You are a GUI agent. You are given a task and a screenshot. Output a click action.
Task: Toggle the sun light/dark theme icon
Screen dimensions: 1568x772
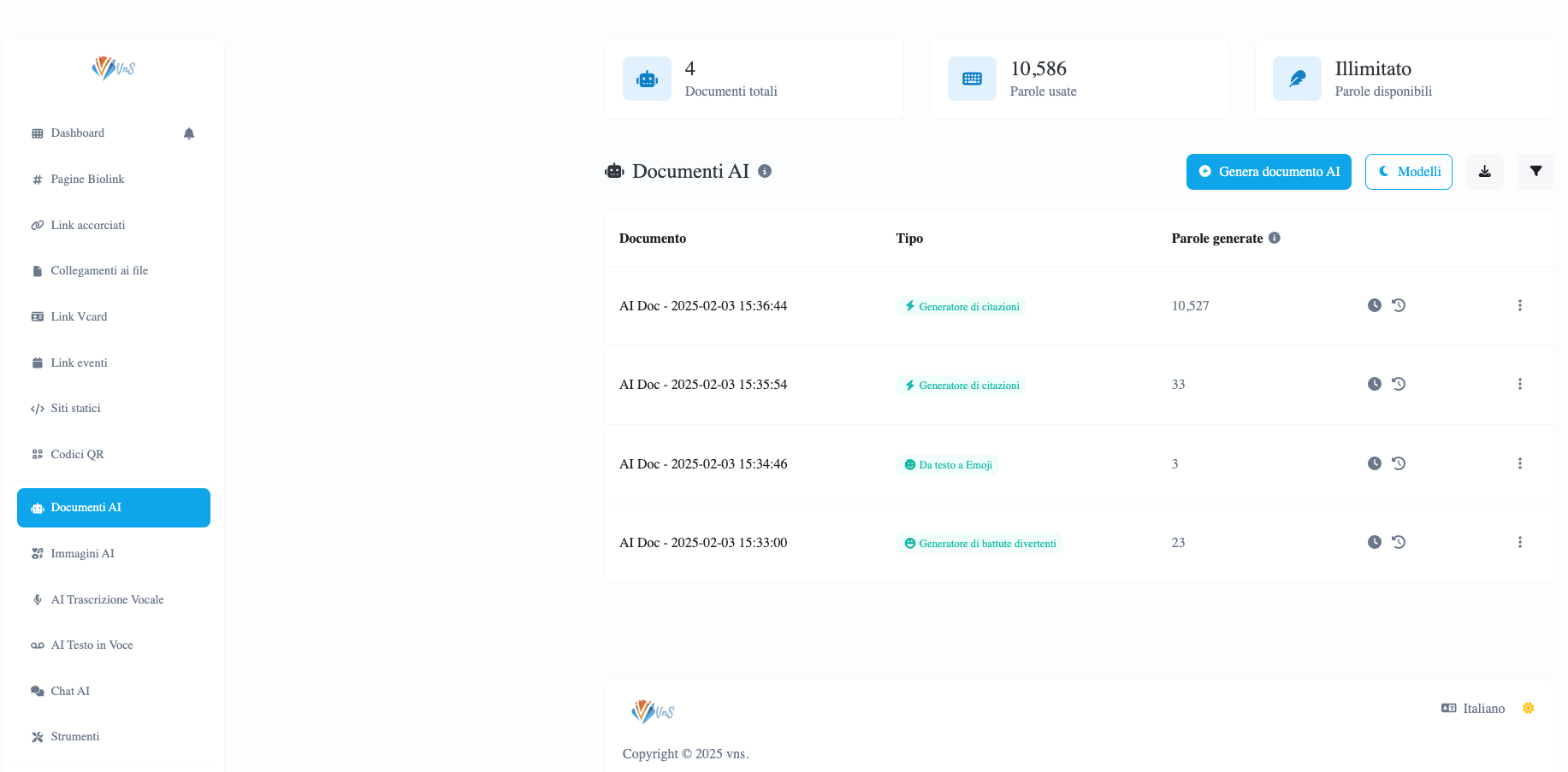[1528, 708]
